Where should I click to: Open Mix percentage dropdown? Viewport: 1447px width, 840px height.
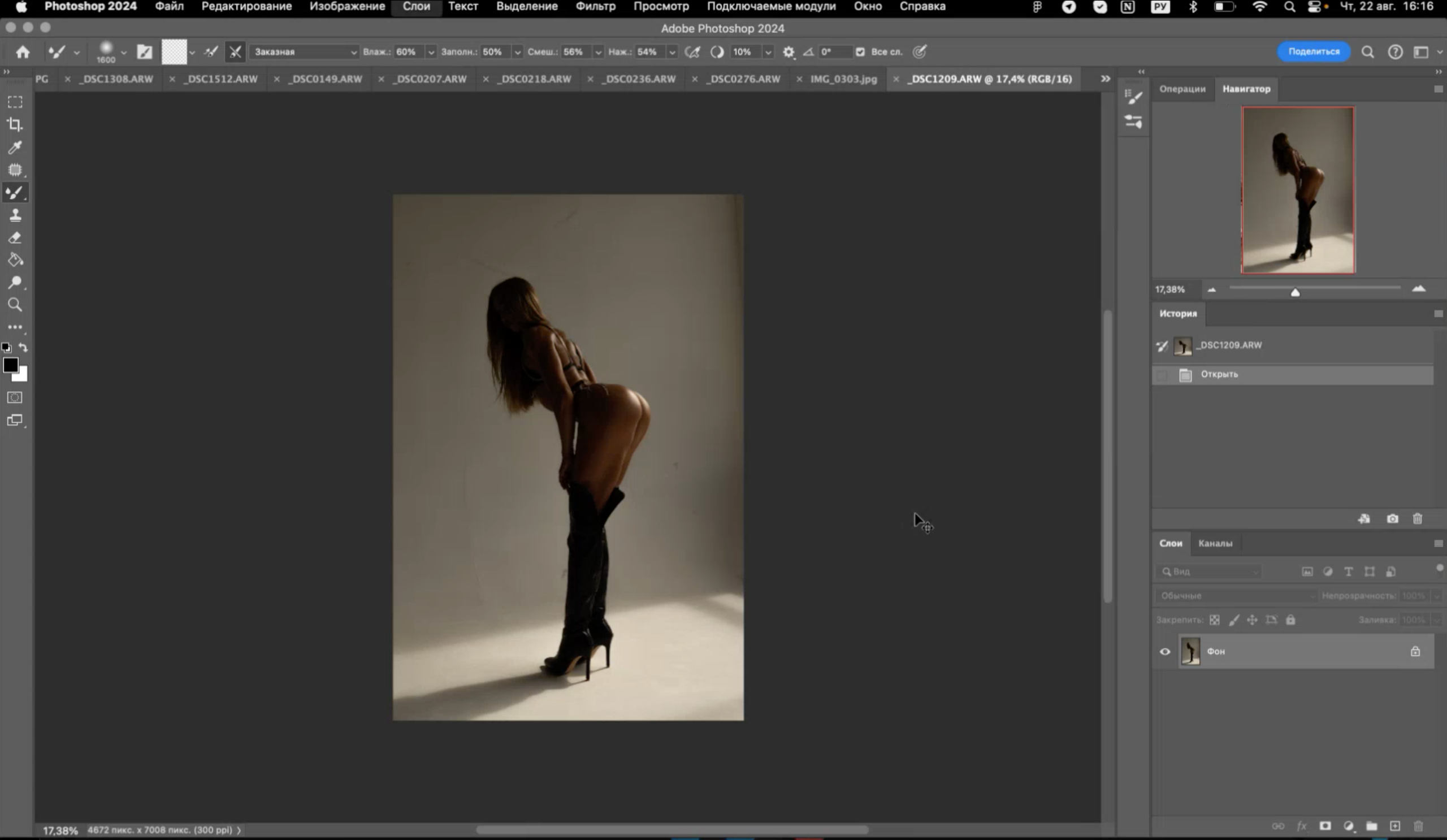click(599, 51)
